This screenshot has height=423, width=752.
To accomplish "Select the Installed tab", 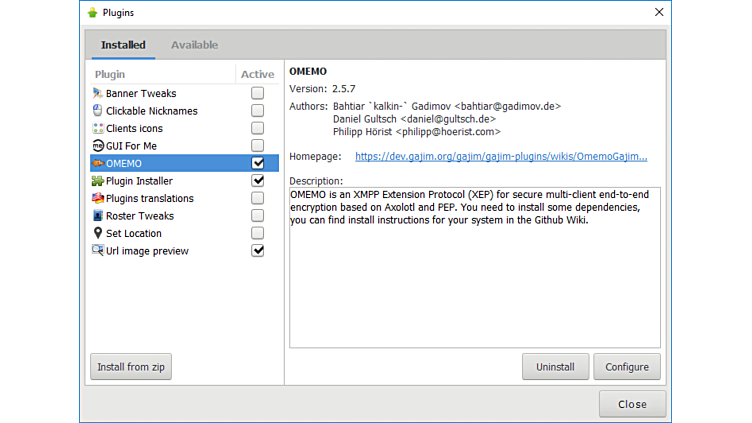I will click(x=123, y=45).
